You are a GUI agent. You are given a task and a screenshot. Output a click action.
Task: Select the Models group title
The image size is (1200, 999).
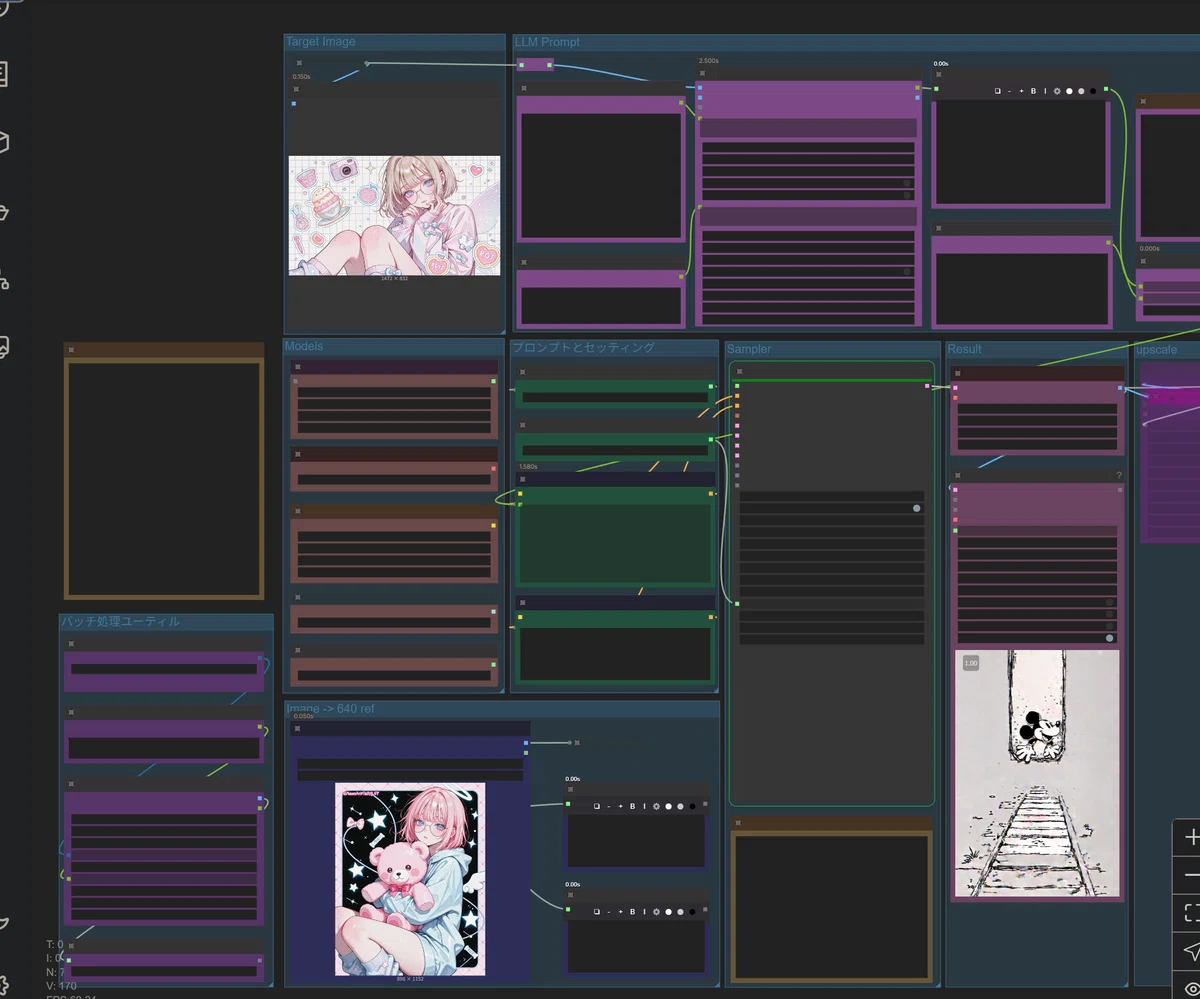[x=304, y=346]
